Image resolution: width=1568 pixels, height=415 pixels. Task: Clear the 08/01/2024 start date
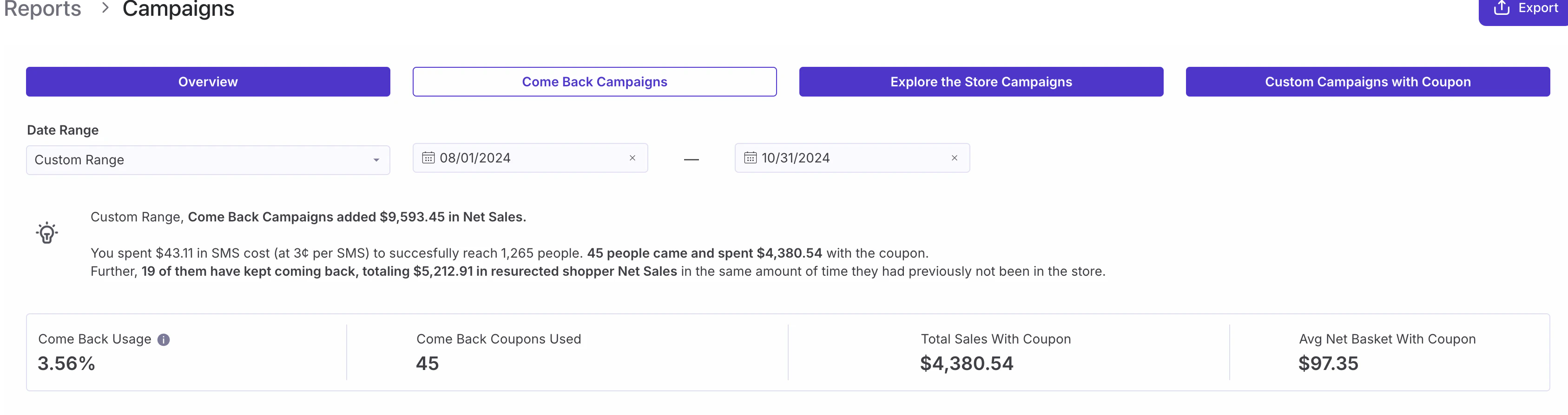[x=632, y=158]
